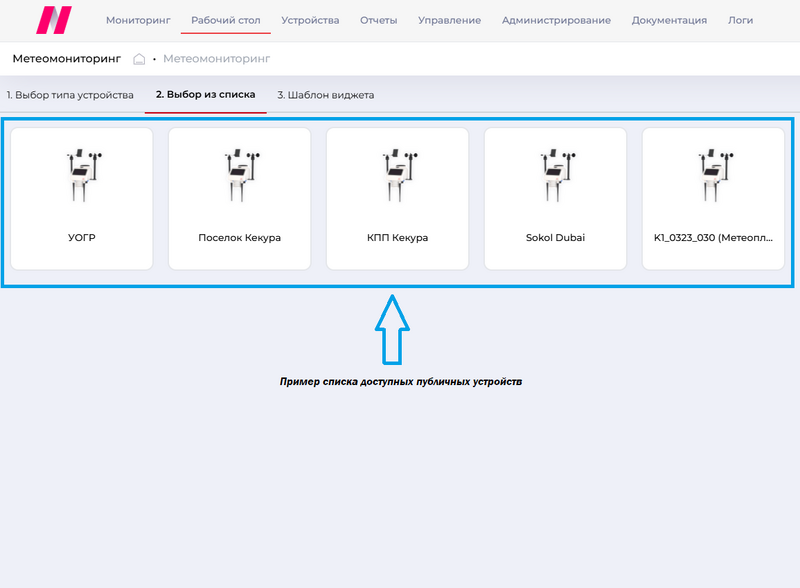800x588 pixels.
Task: Click the home breadcrumb icon
Action: 139,59
